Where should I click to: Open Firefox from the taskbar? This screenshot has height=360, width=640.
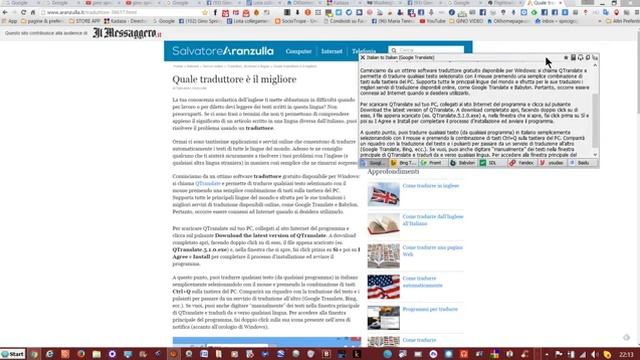coord(81,354)
